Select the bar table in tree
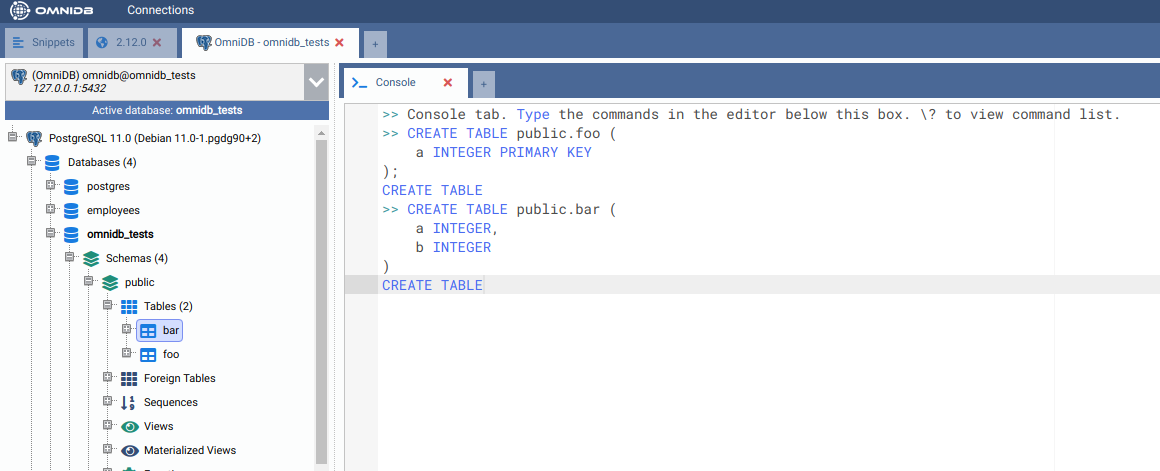This screenshot has height=471, width=1160. click(x=170, y=330)
